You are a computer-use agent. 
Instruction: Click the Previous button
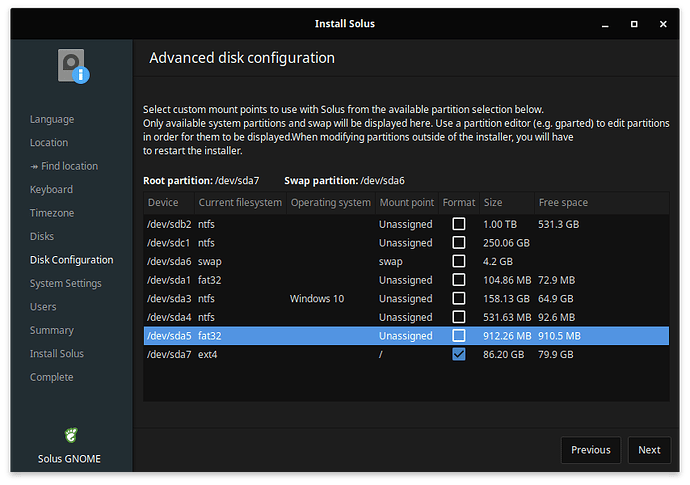pos(591,450)
